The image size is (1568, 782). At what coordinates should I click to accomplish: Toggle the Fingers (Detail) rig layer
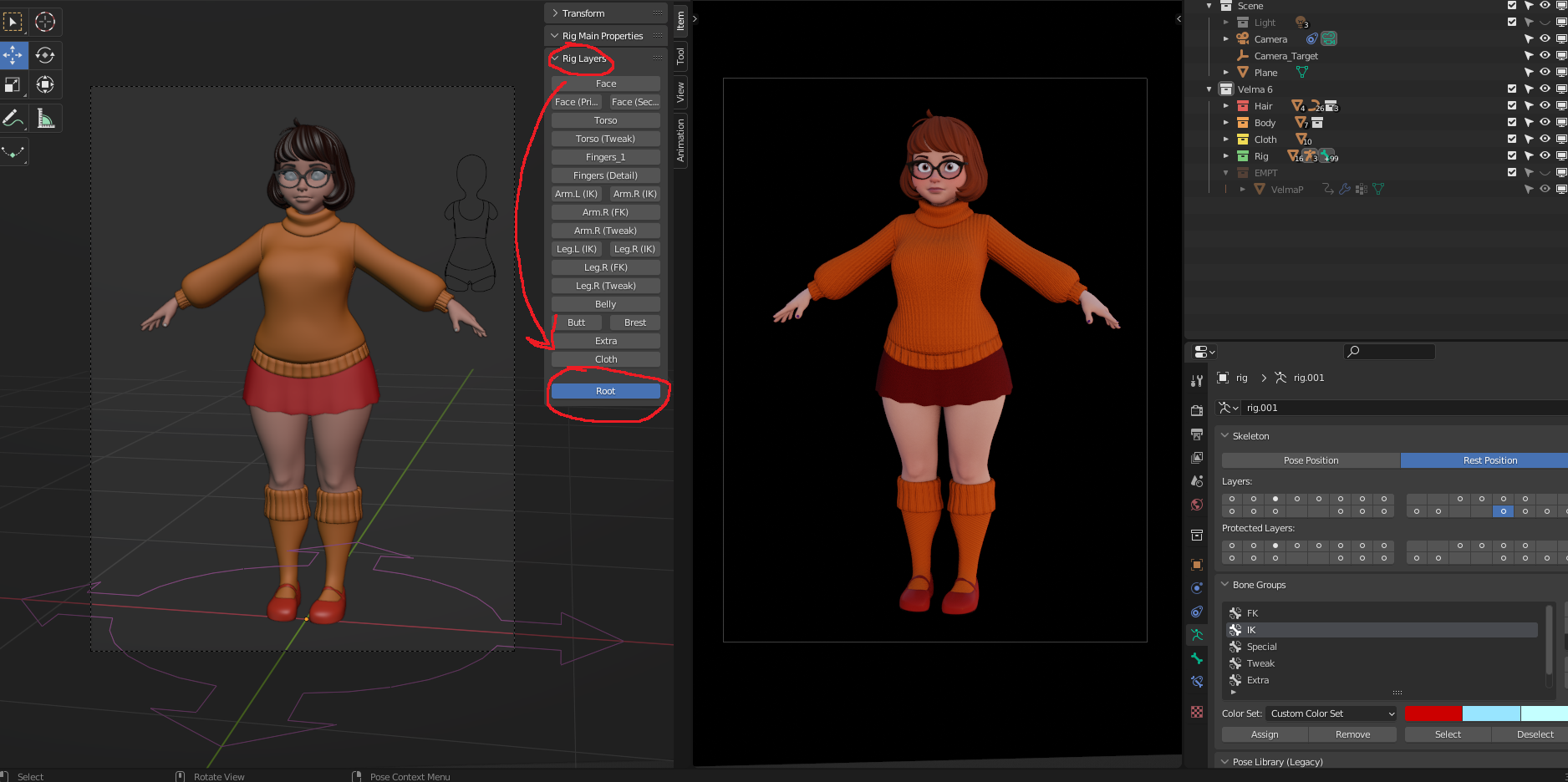point(606,175)
